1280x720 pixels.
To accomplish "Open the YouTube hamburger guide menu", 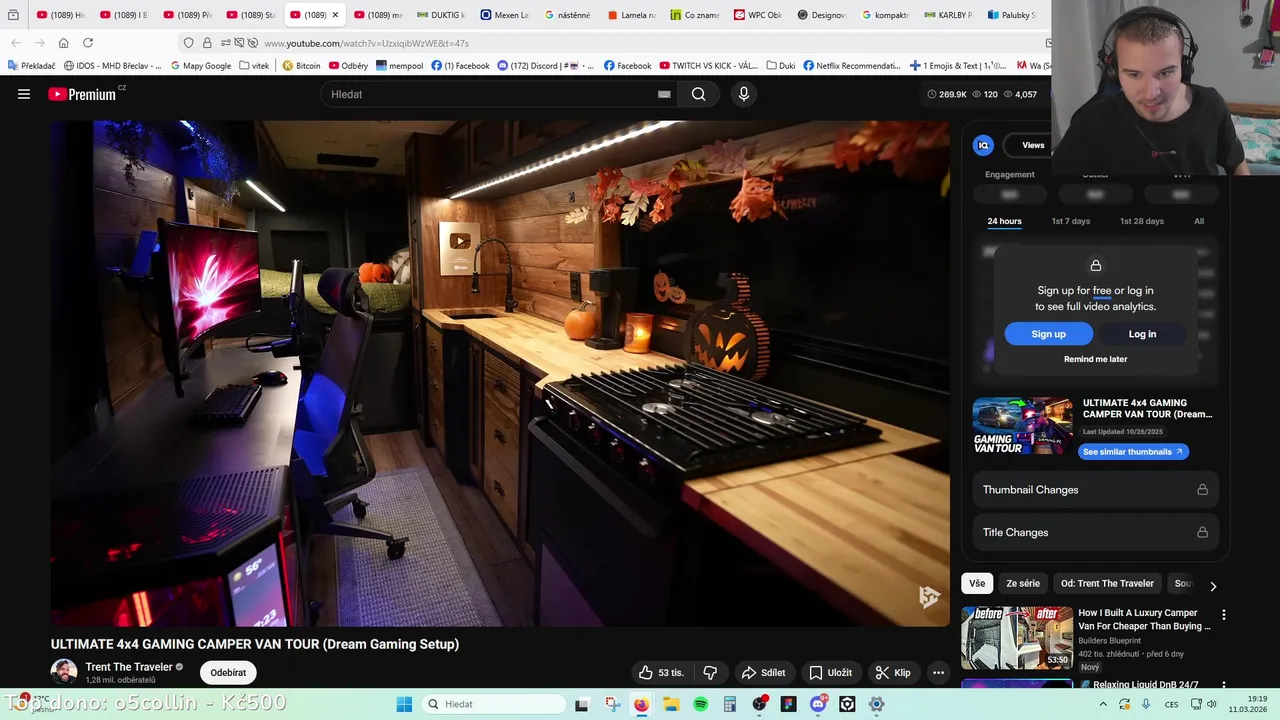I will coord(24,94).
